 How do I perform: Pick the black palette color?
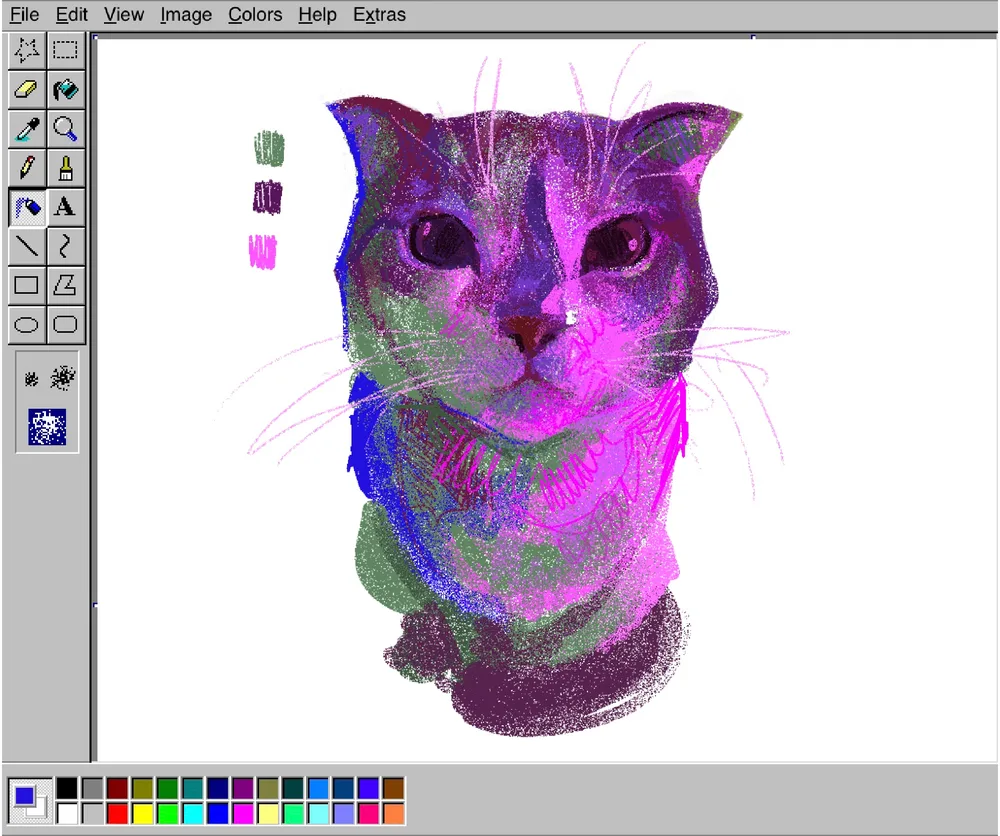pos(67,788)
